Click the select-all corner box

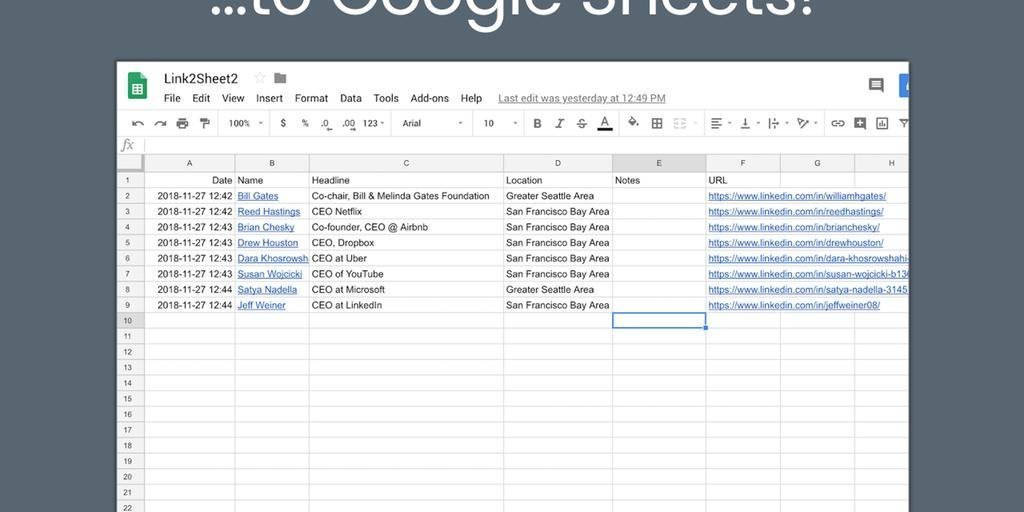point(131,163)
